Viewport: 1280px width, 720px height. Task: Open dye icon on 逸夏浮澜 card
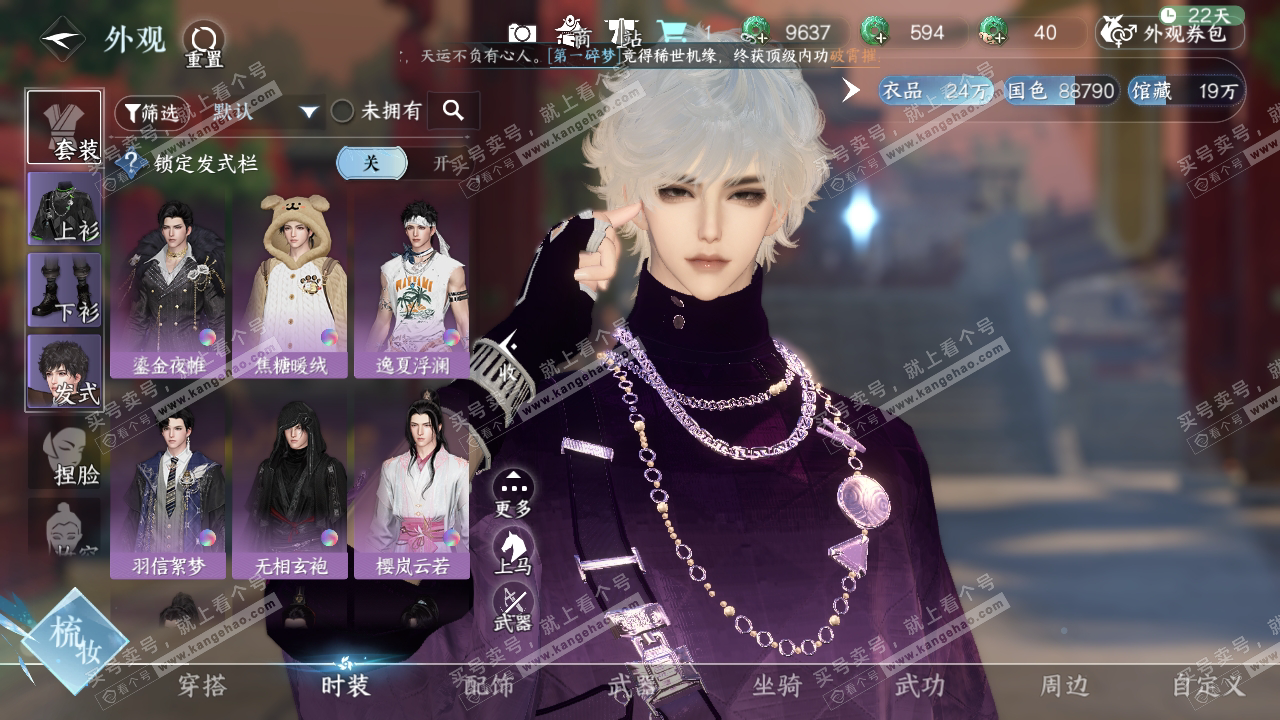[451, 337]
